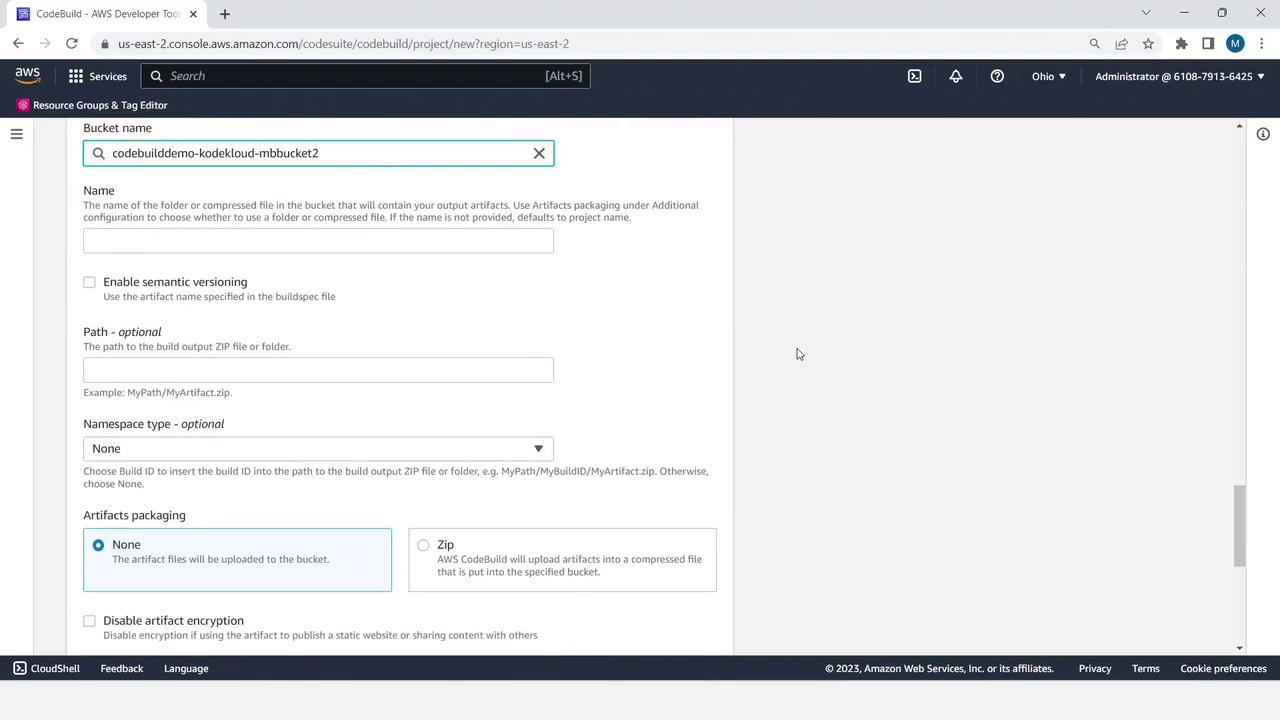This screenshot has height=720, width=1280.
Task: Open the Privacy link
Action: coord(1095,668)
